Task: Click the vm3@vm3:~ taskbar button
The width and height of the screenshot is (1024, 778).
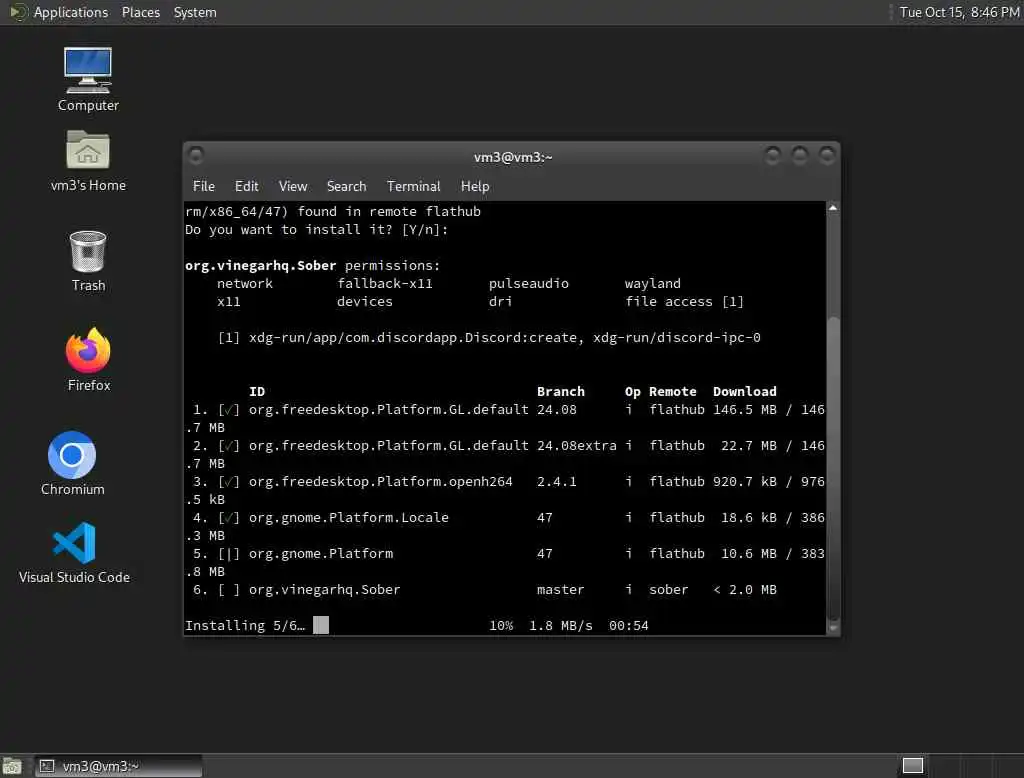Action: (x=118, y=766)
